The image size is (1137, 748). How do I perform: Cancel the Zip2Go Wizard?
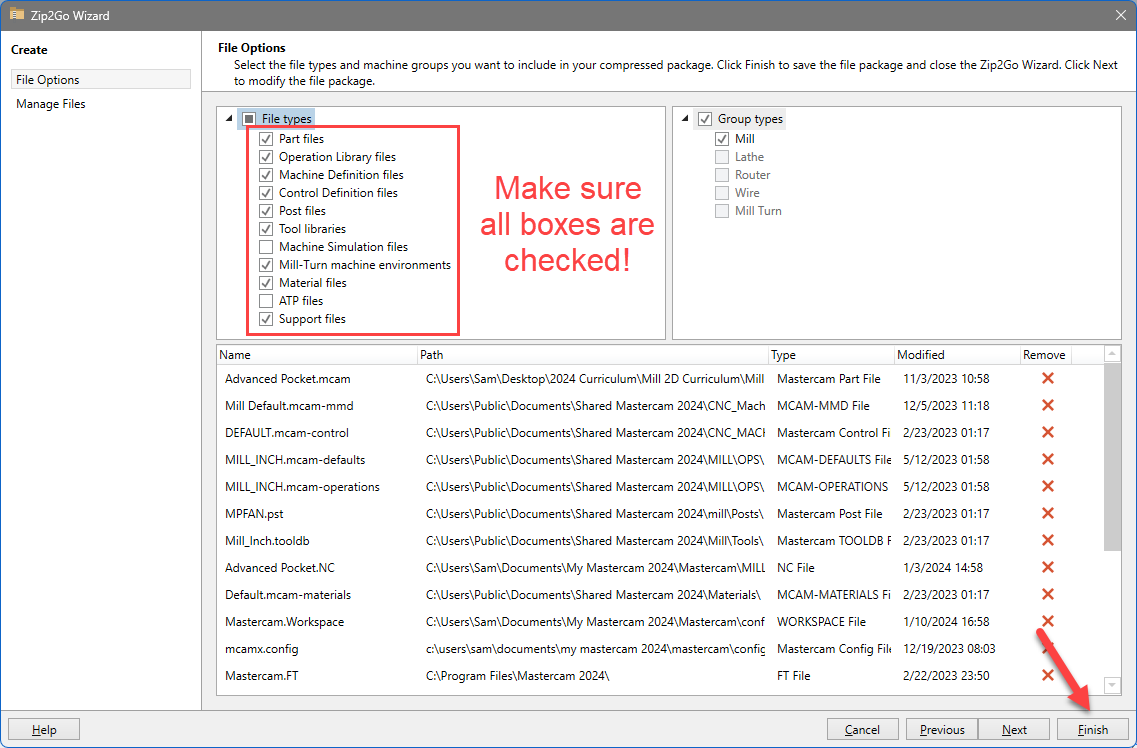(862, 729)
